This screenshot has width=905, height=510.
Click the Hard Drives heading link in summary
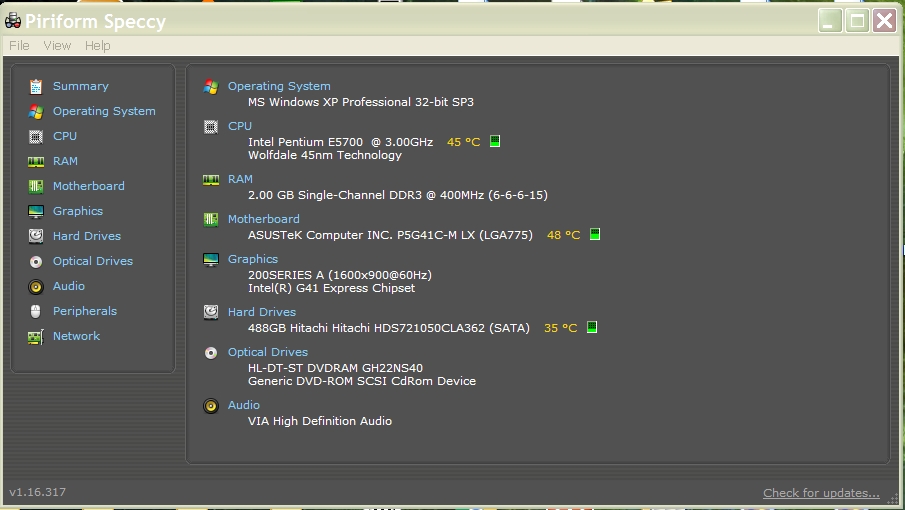coord(262,312)
